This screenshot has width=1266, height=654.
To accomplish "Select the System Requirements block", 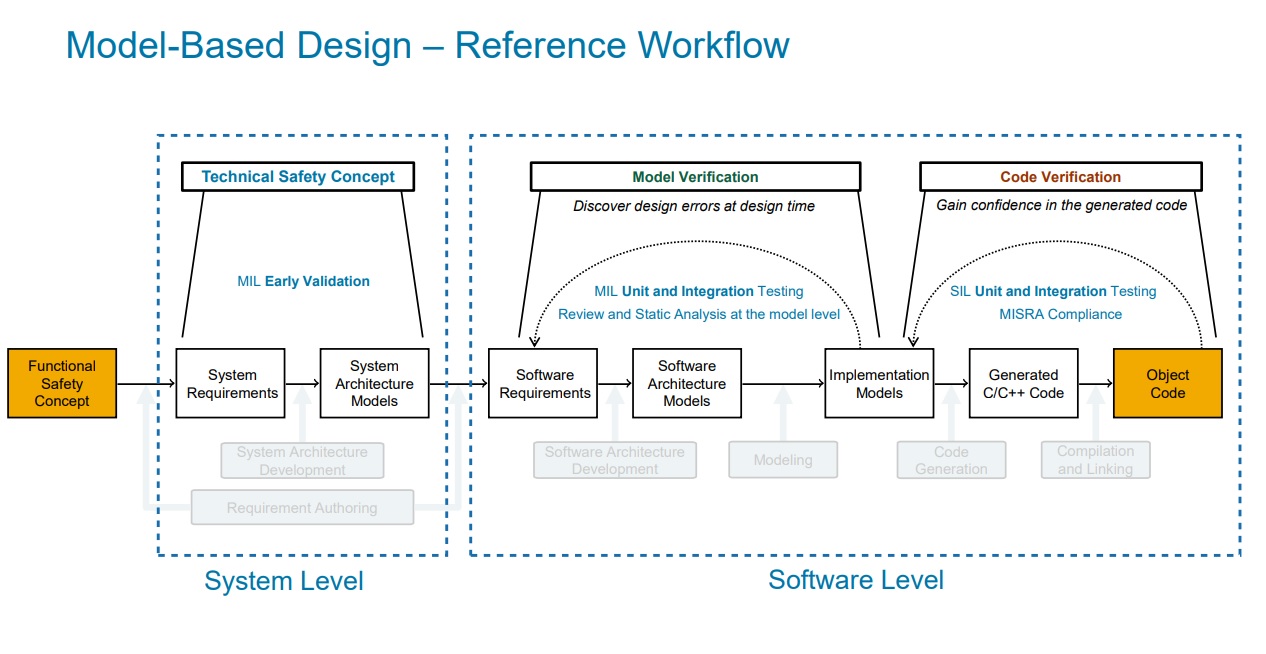I will pos(231,383).
